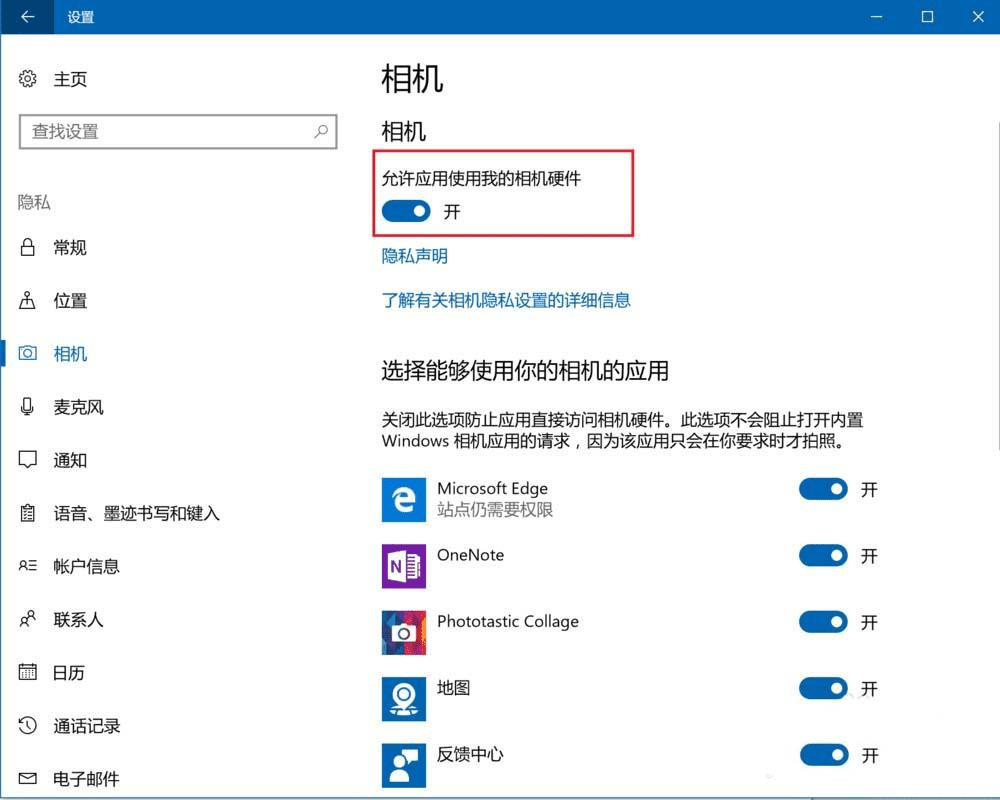Toggle camera access for 反馈中心
Image resolution: width=1000 pixels, height=800 pixels.
tap(823, 755)
